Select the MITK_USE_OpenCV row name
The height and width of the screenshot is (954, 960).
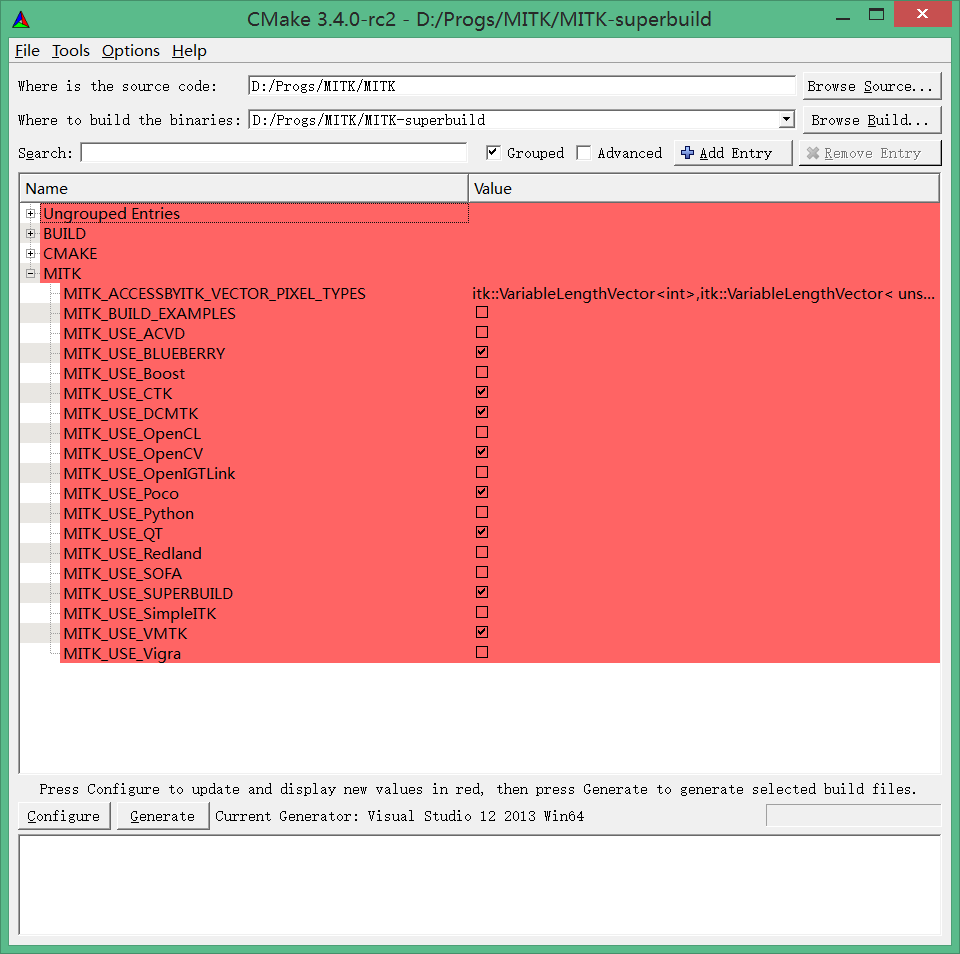tap(133, 454)
